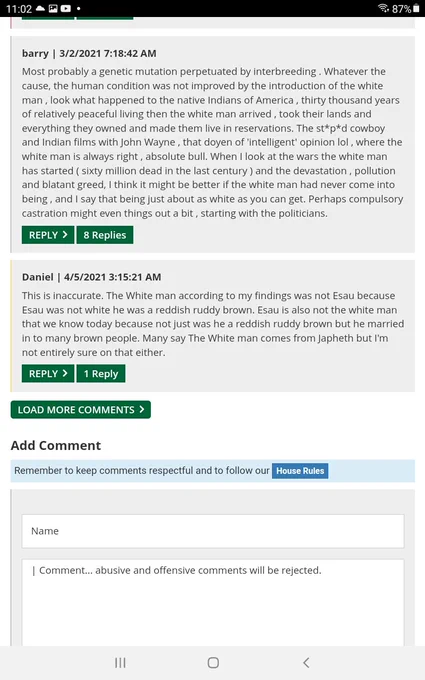Viewport: 425px width, 680px height.
Task: Select Daniel's comment timestamp header
Action: [92, 277]
